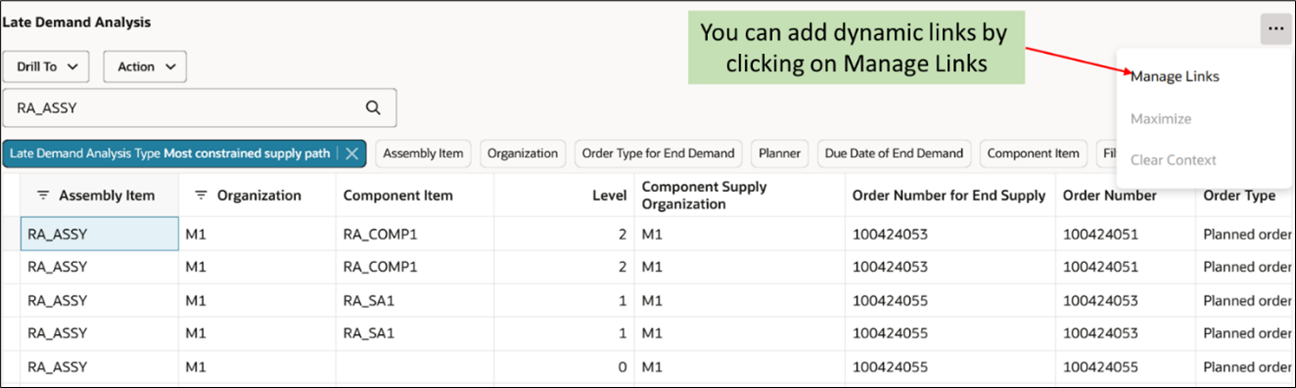The image size is (1296, 388).
Task: Expand the Drill To dropdown
Action: 47,67
